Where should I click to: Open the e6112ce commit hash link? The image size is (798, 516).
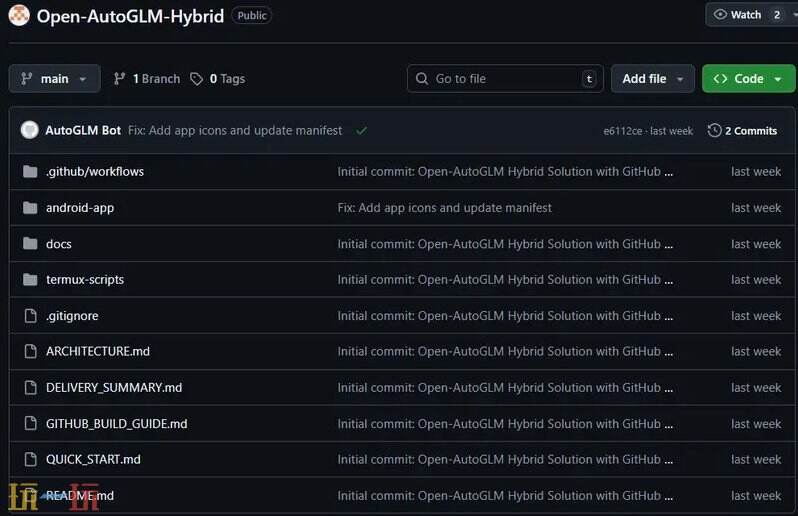tap(622, 131)
